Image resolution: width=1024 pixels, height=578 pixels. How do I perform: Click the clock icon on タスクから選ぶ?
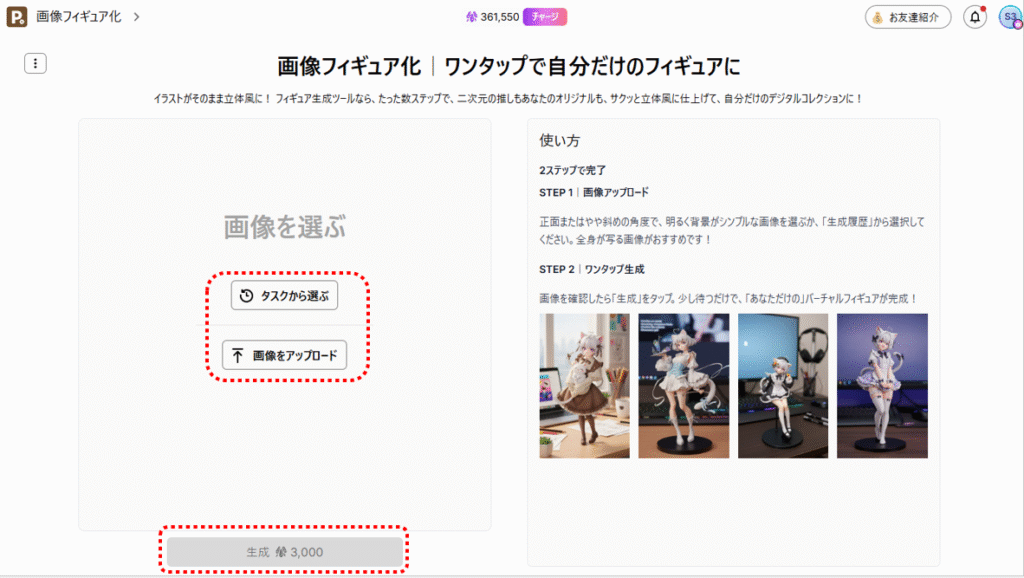[x=246, y=296]
